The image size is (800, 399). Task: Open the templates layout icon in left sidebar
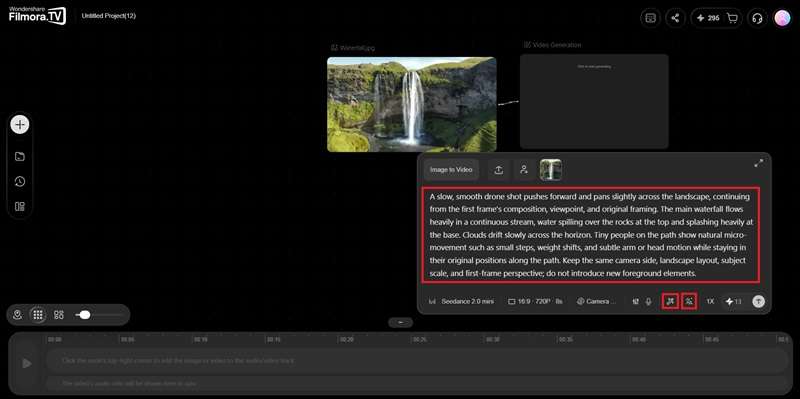tap(20, 207)
